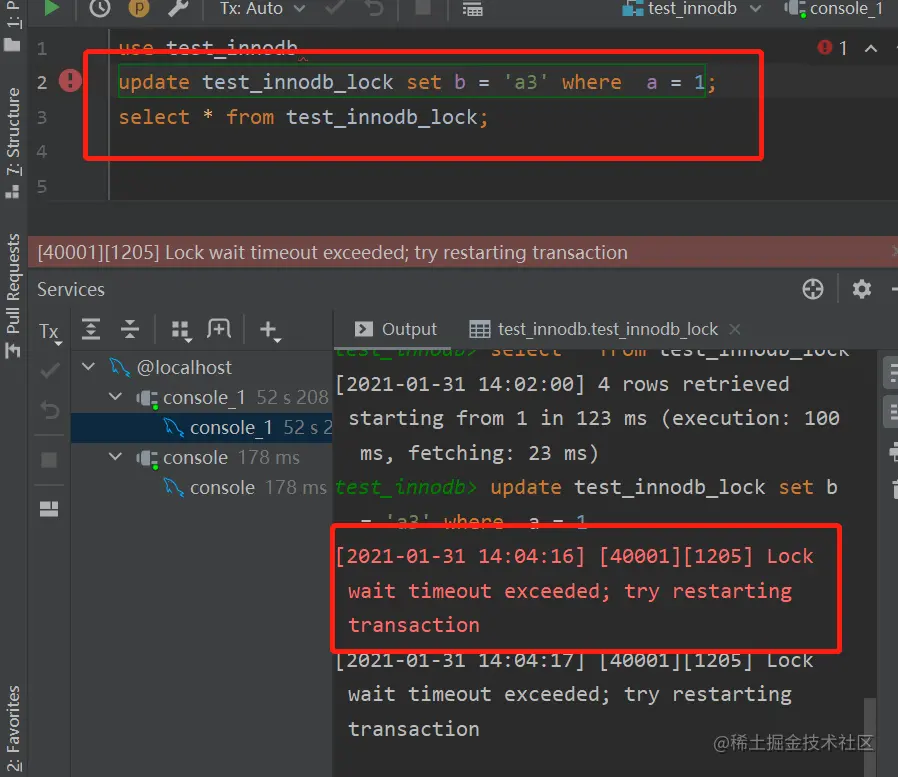The height and width of the screenshot is (777, 898).
Task: Collapse the console_1 parent node
Action: (115, 396)
